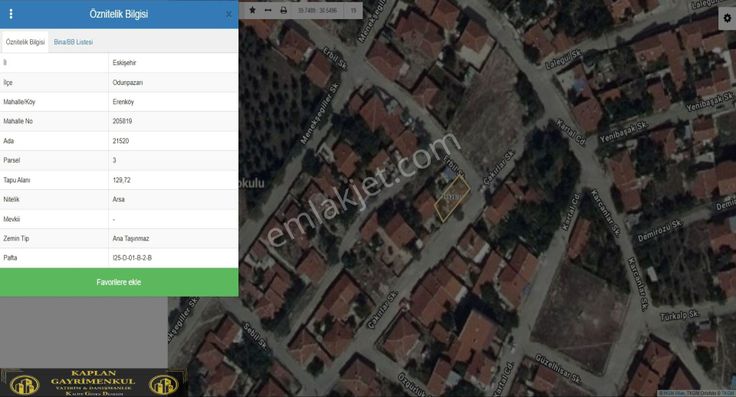Image resolution: width=736 pixels, height=397 pixels.
Task: Click the Pafta value I25-D-01-B-2-B
Action: pos(132,258)
